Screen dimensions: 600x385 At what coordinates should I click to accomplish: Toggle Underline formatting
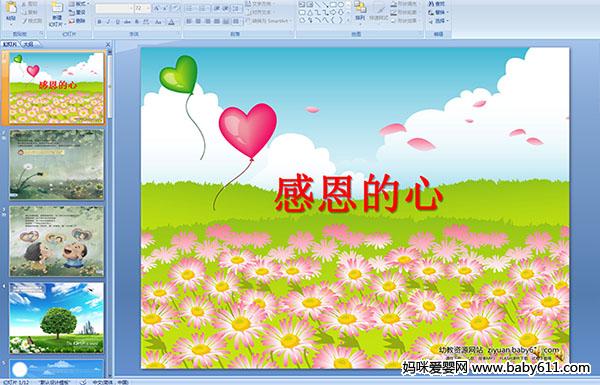(x=117, y=22)
